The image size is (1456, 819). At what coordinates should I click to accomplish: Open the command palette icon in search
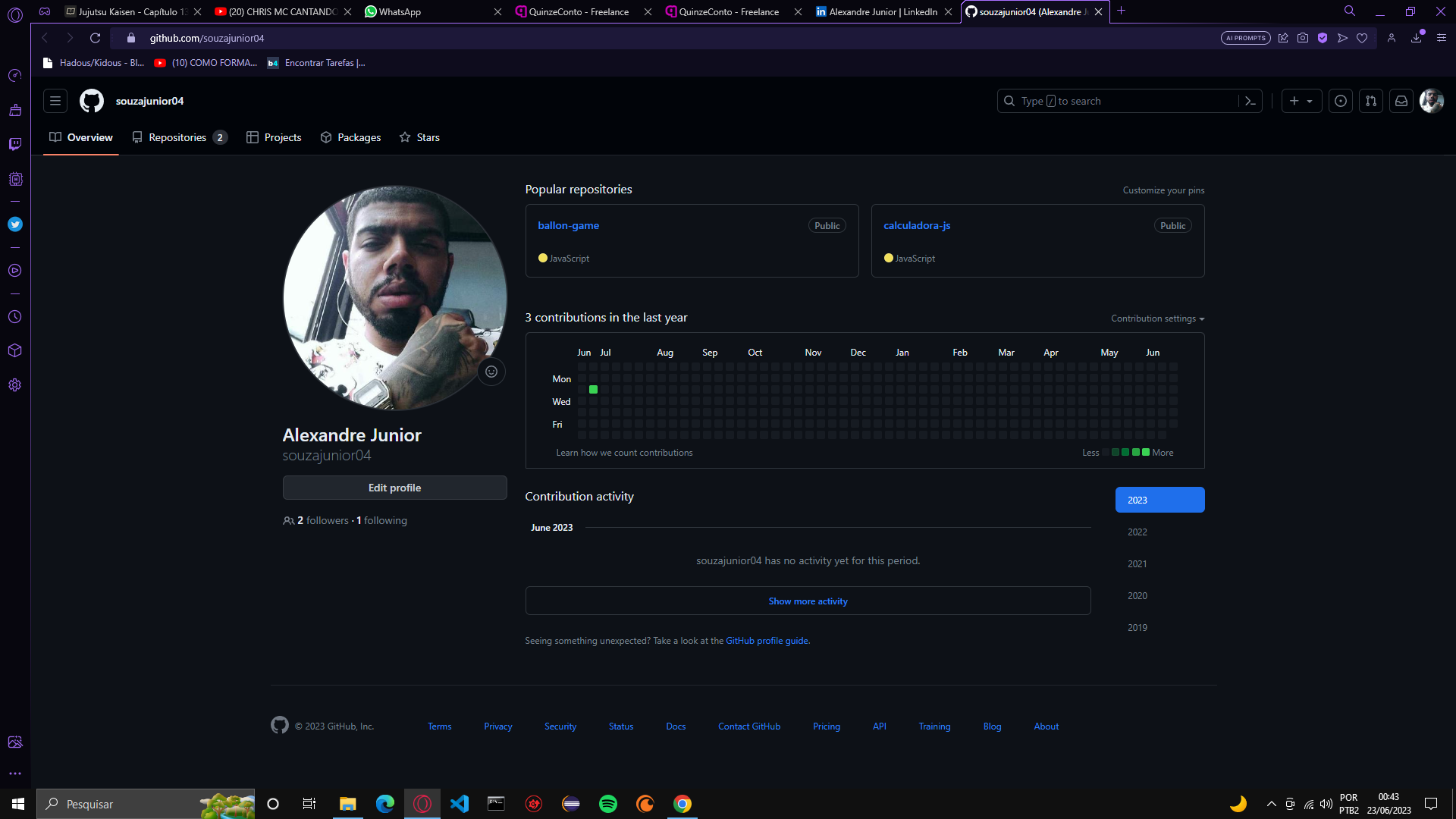pyautogui.click(x=1250, y=101)
